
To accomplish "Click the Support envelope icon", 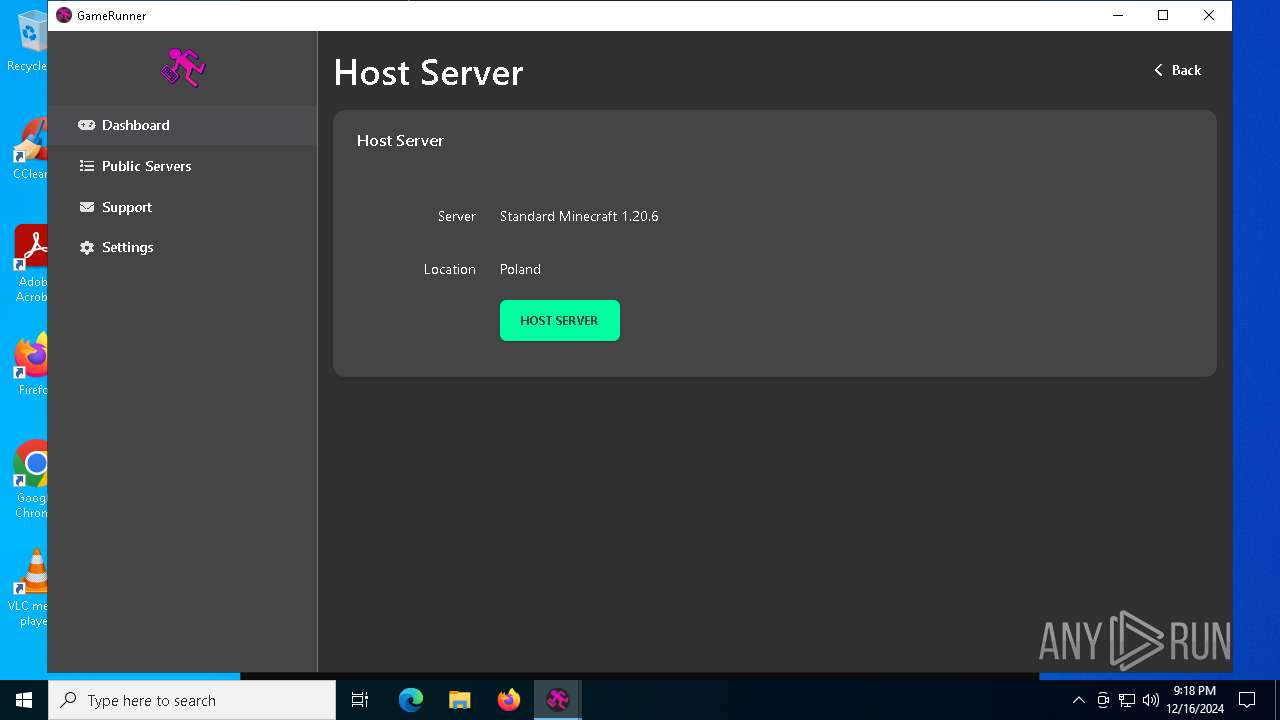I will click(87, 207).
